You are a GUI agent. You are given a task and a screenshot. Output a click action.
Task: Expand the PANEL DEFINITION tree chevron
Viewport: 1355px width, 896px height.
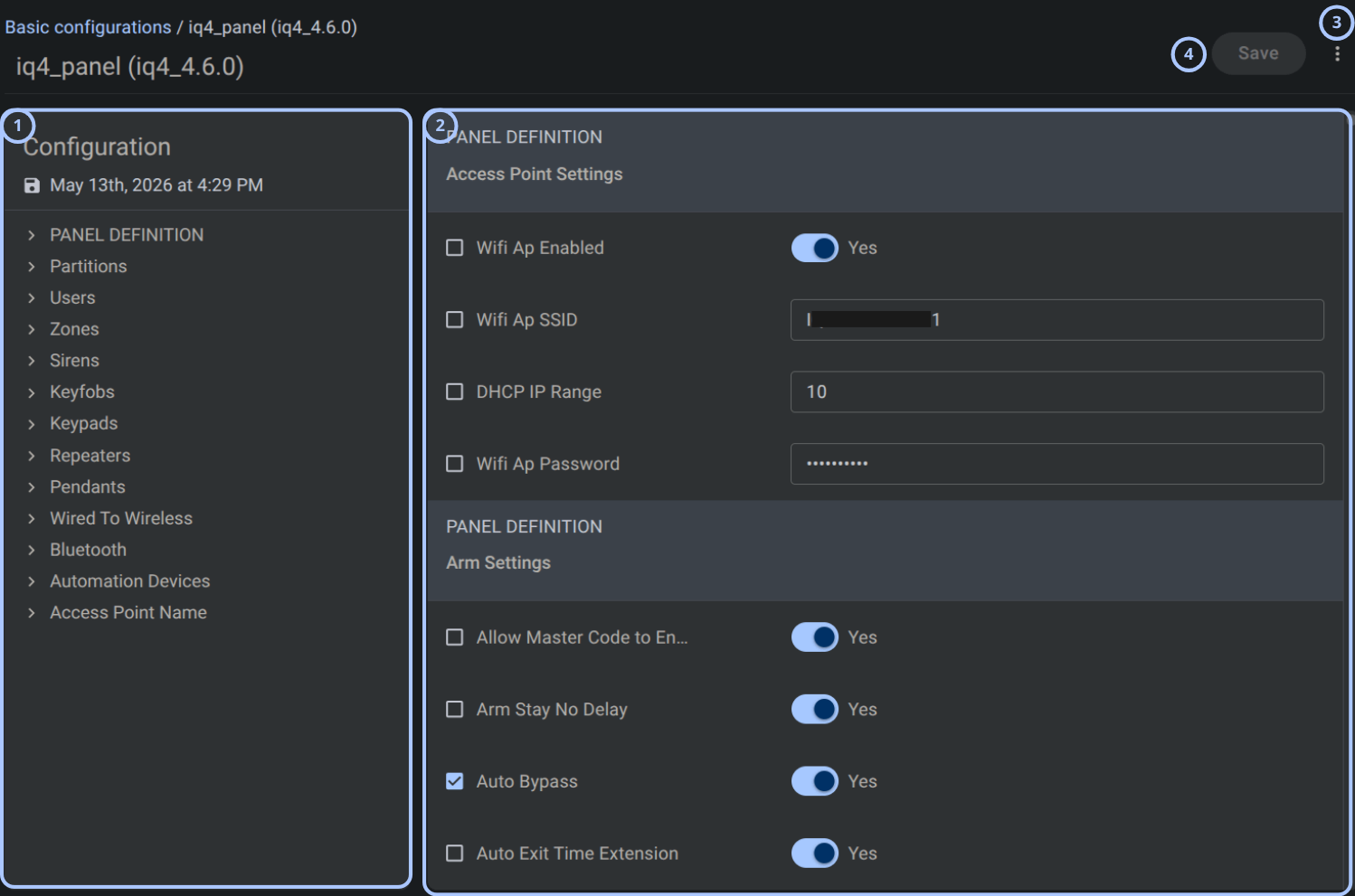click(x=32, y=235)
